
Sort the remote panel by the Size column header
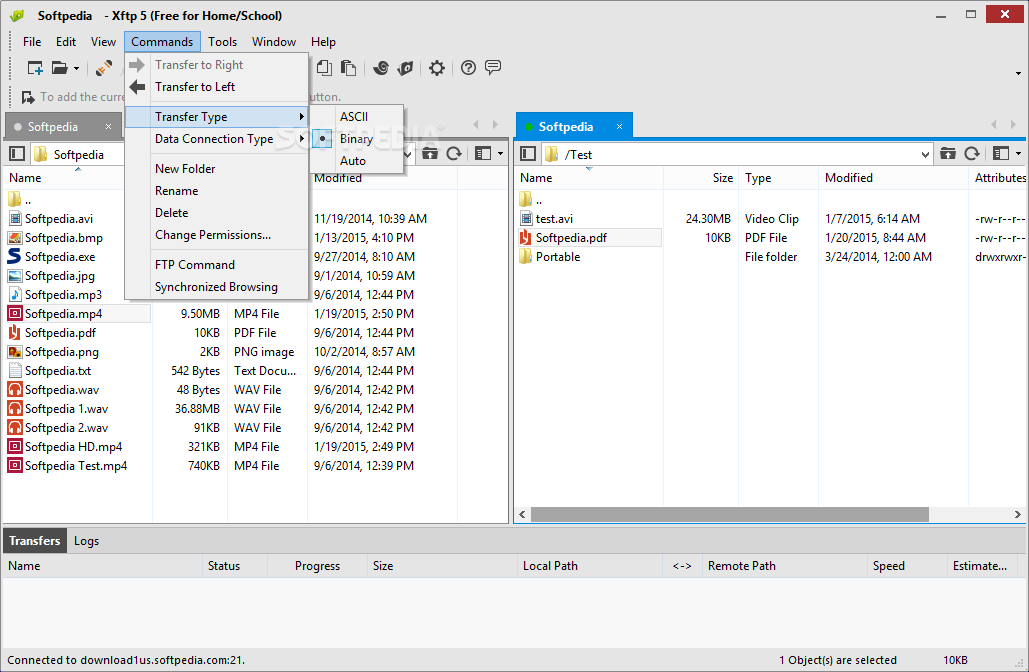700,178
